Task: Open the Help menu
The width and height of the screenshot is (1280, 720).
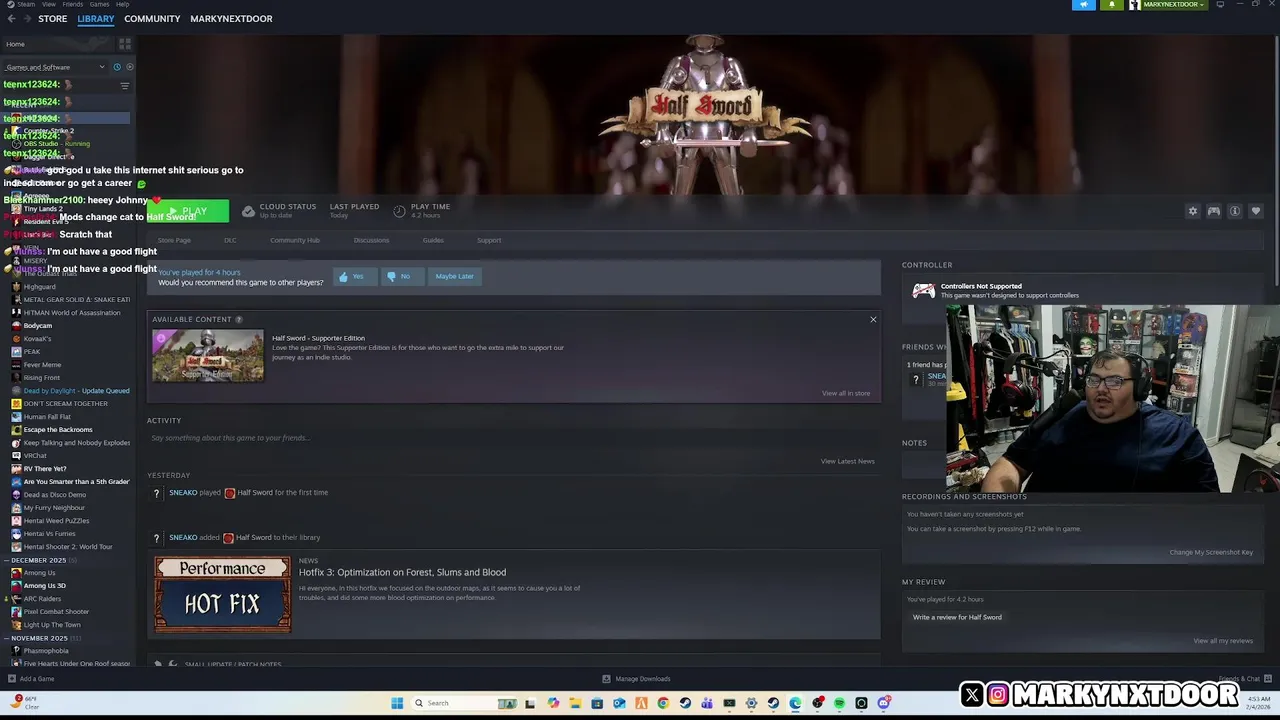Action: point(122,4)
